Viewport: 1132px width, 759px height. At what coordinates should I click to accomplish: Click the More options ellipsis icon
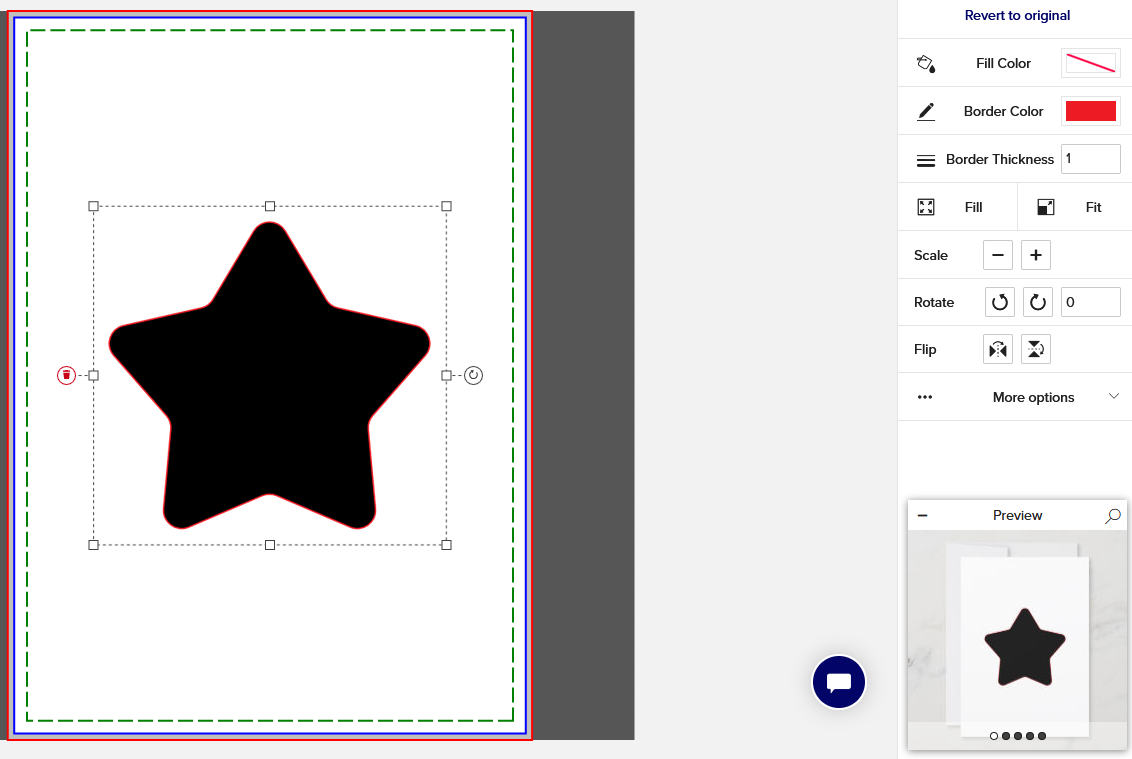point(925,397)
